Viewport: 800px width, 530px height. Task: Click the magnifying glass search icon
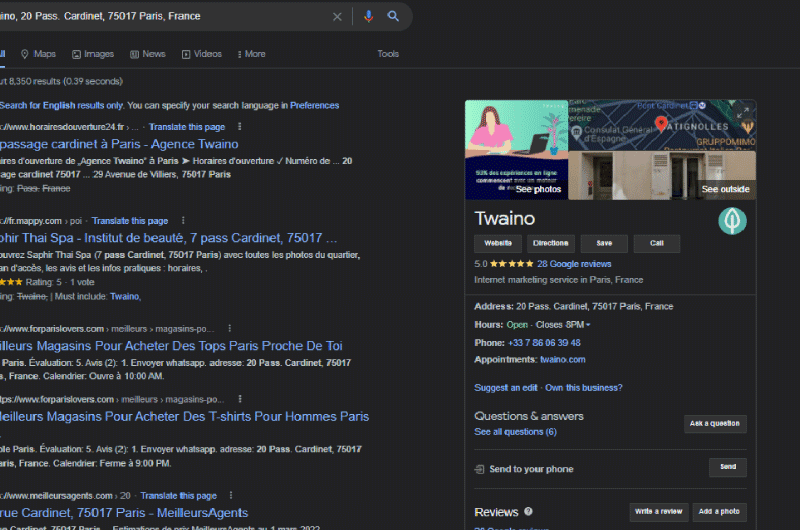[393, 16]
